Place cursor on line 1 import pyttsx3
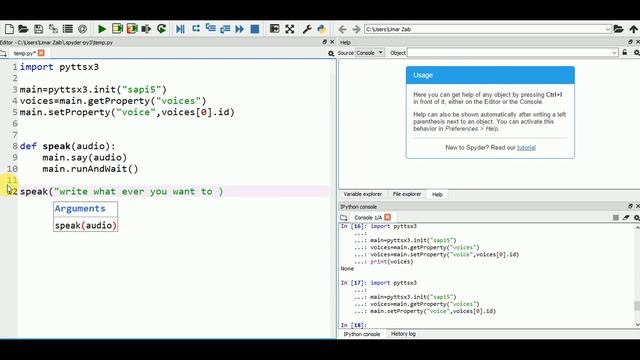The height and width of the screenshot is (360, 640). point(59,67)
